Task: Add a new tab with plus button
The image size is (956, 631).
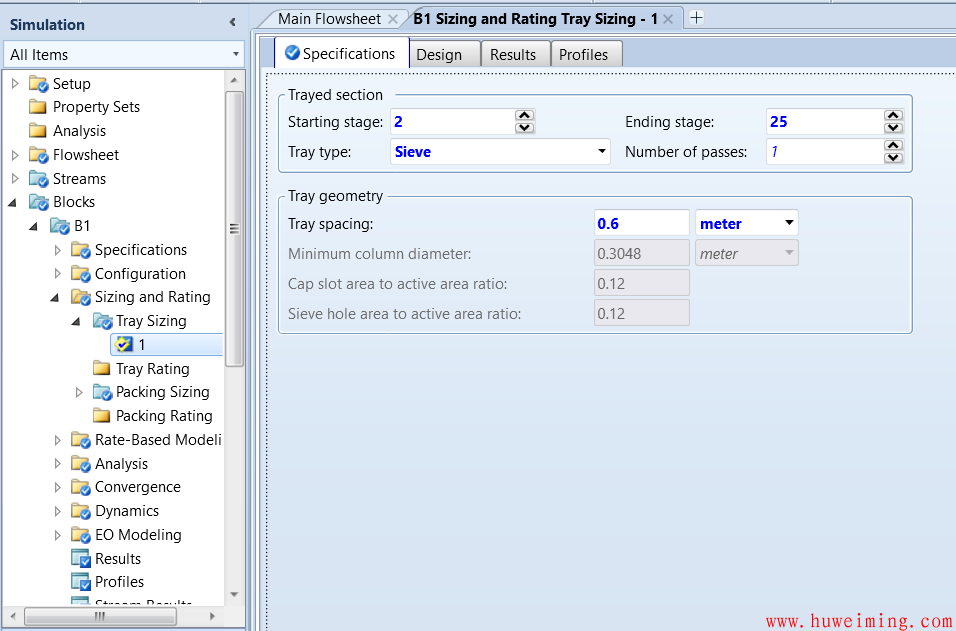Action: tap(697, 18)
